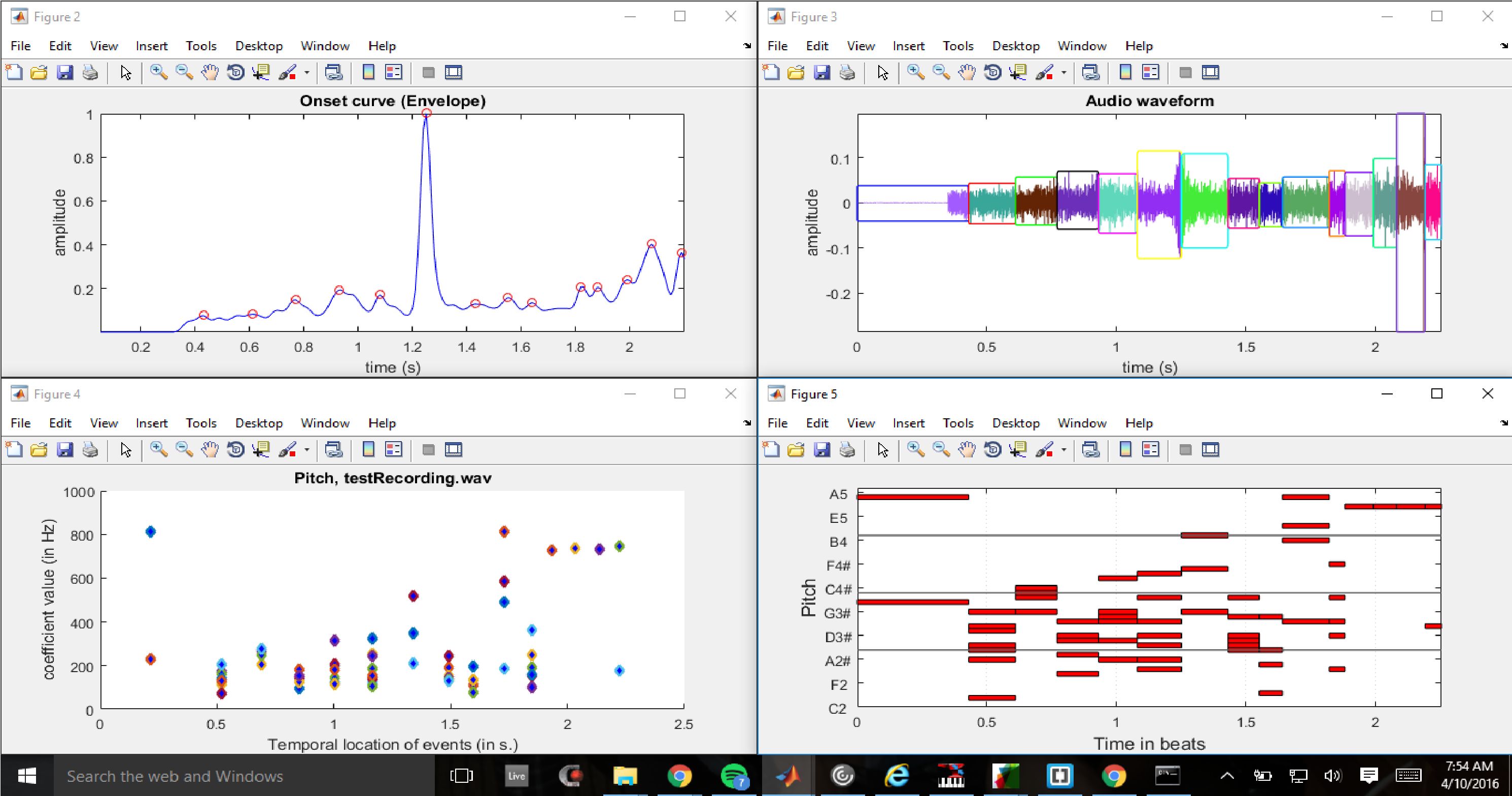Expand Brush color dropdown arrow in Figure 2

point(306,73)
